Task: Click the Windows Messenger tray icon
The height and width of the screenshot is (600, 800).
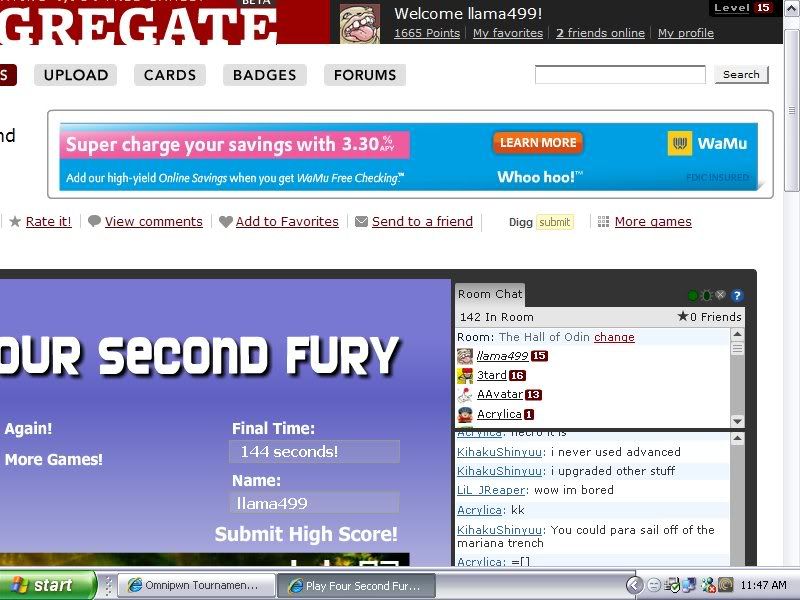Action: [x=708, y=585]
